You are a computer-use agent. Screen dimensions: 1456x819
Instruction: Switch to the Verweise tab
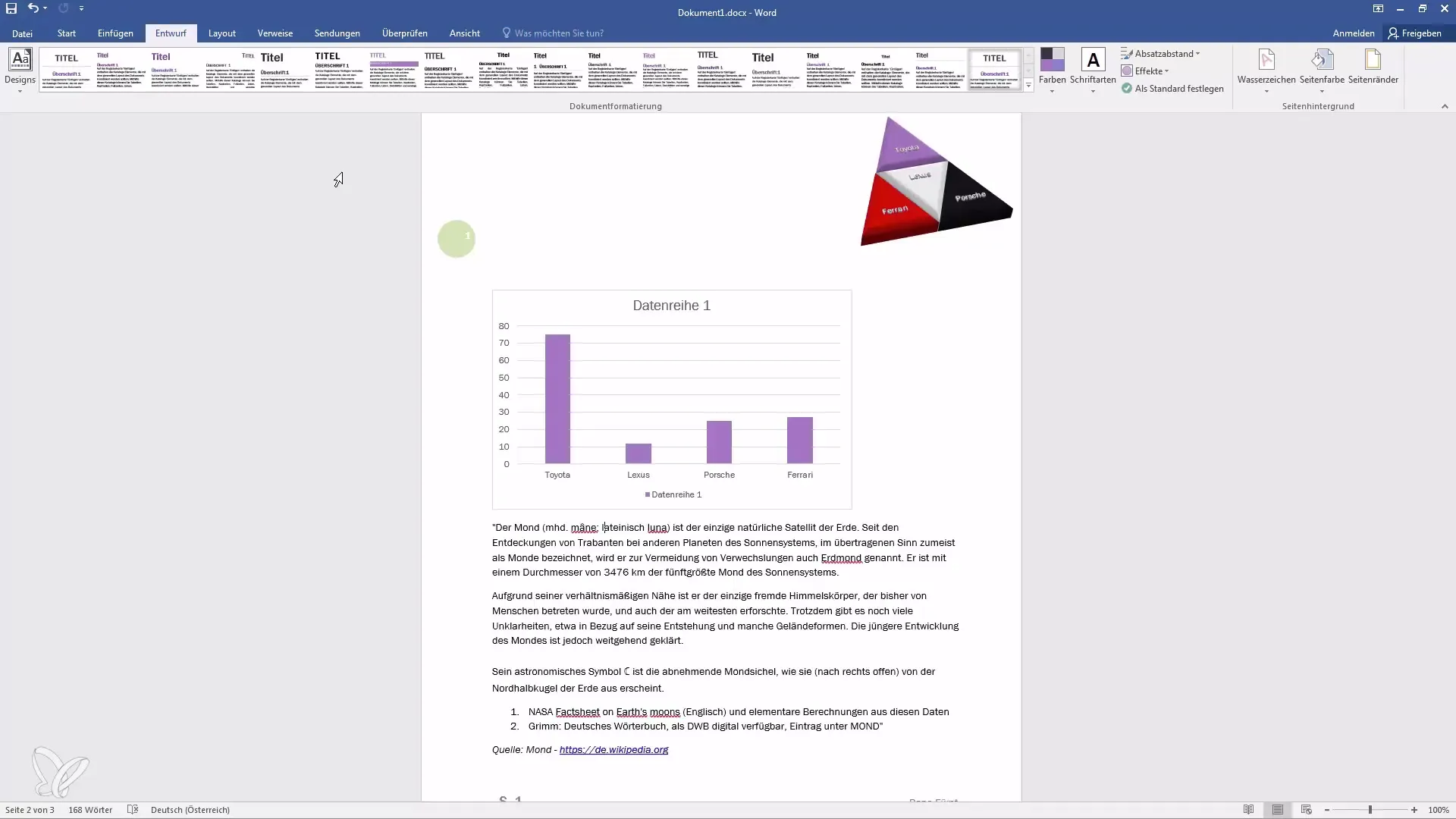pos(275,33)
